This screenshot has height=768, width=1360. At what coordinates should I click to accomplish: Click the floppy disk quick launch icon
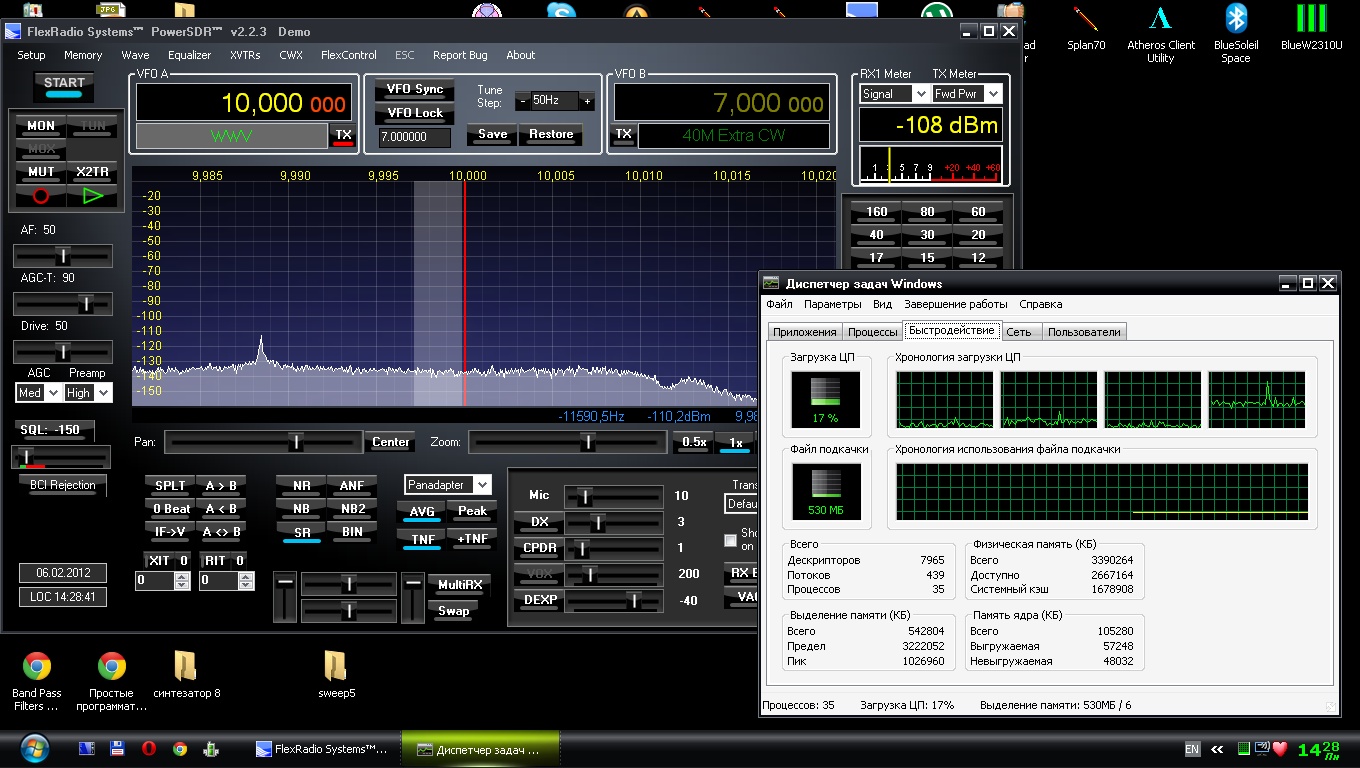117,748
